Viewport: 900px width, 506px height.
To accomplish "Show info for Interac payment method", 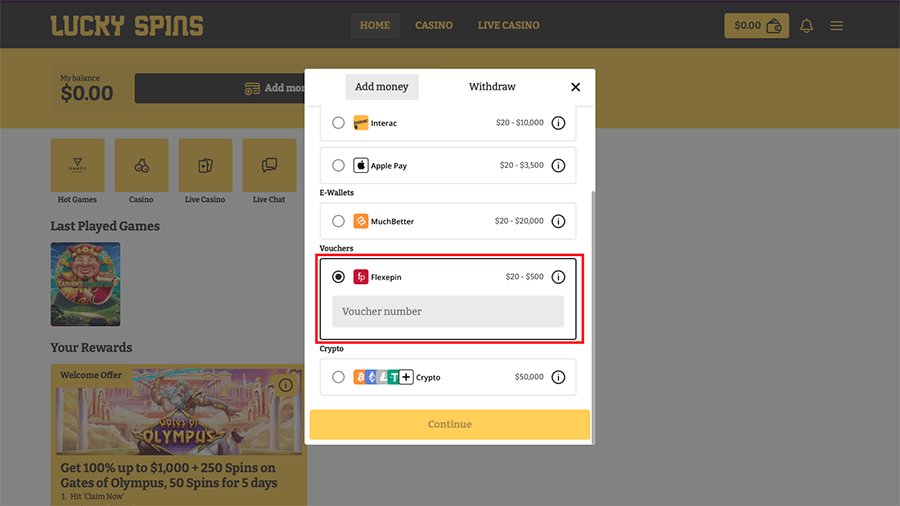I will point(558,123).
